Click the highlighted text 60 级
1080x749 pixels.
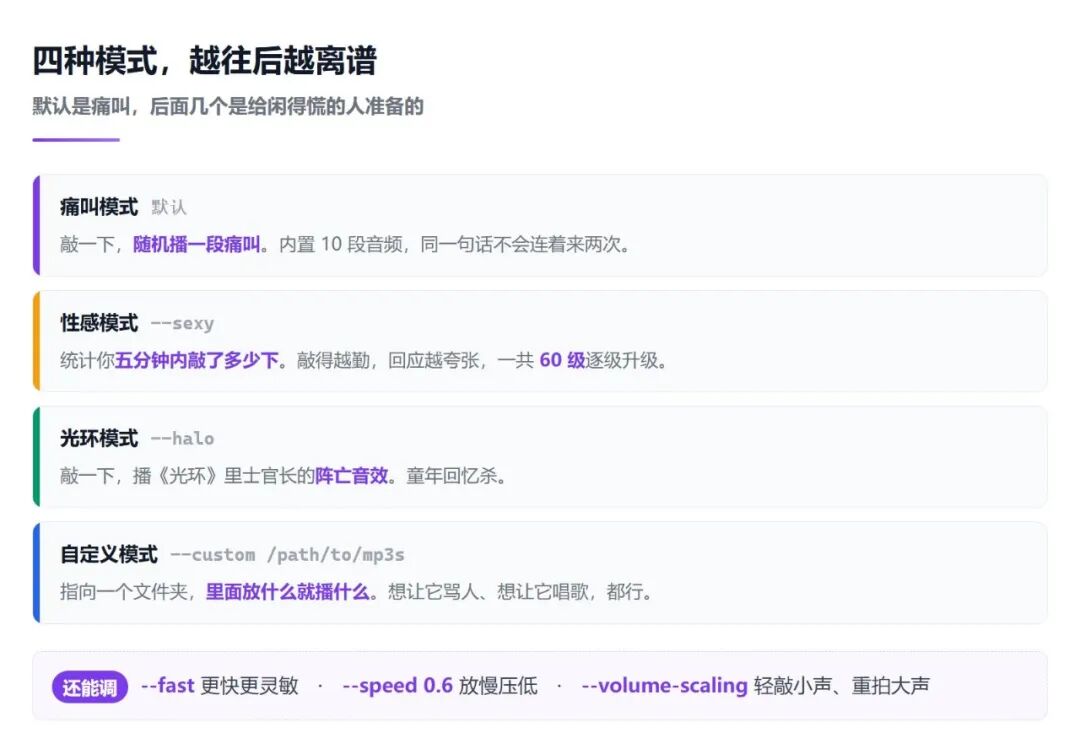[562, 360]
